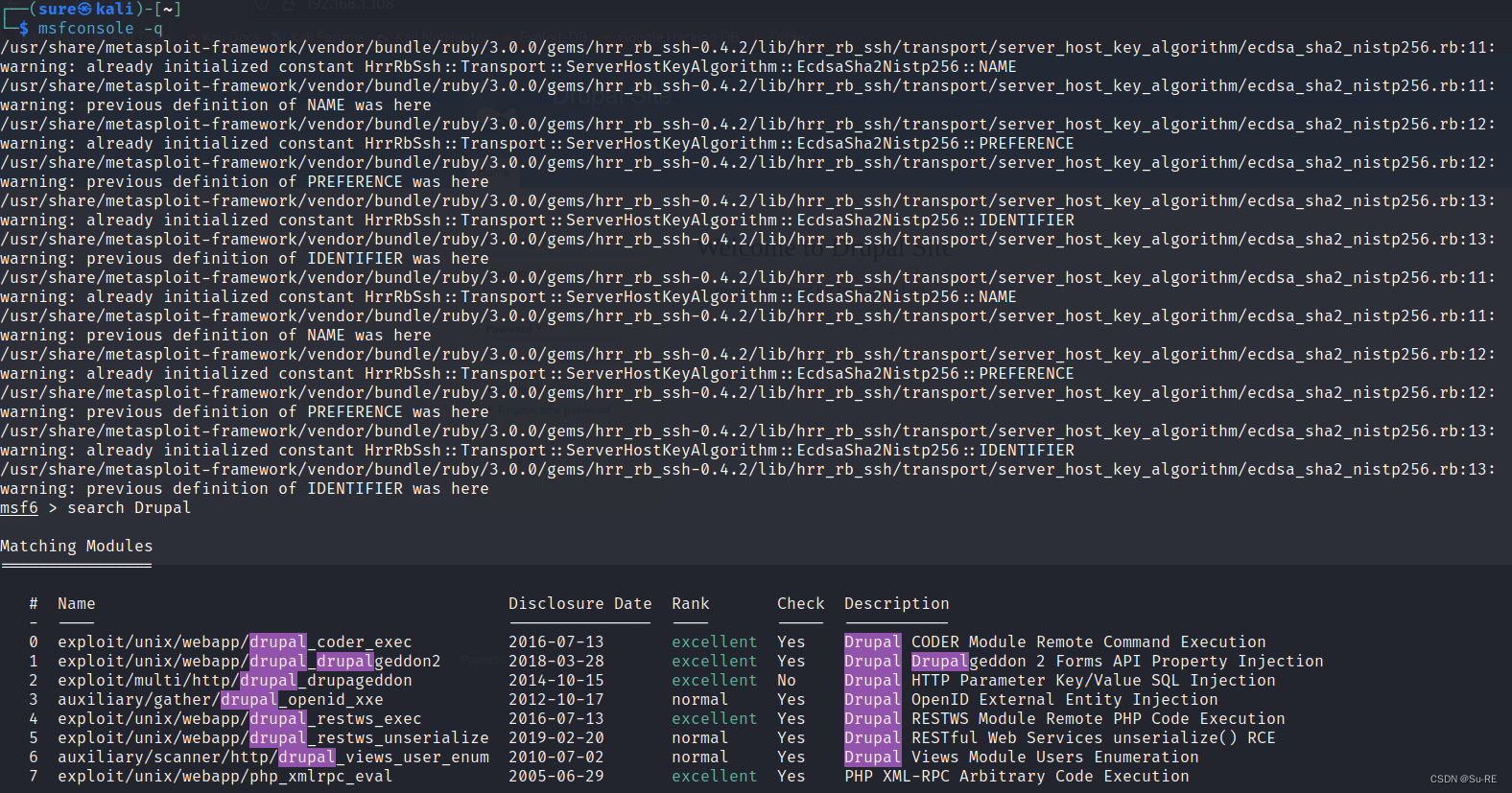Click the 'Check' column header
Screen dimensions: 1512x793
pyautogui.click(x=801, y=603)
